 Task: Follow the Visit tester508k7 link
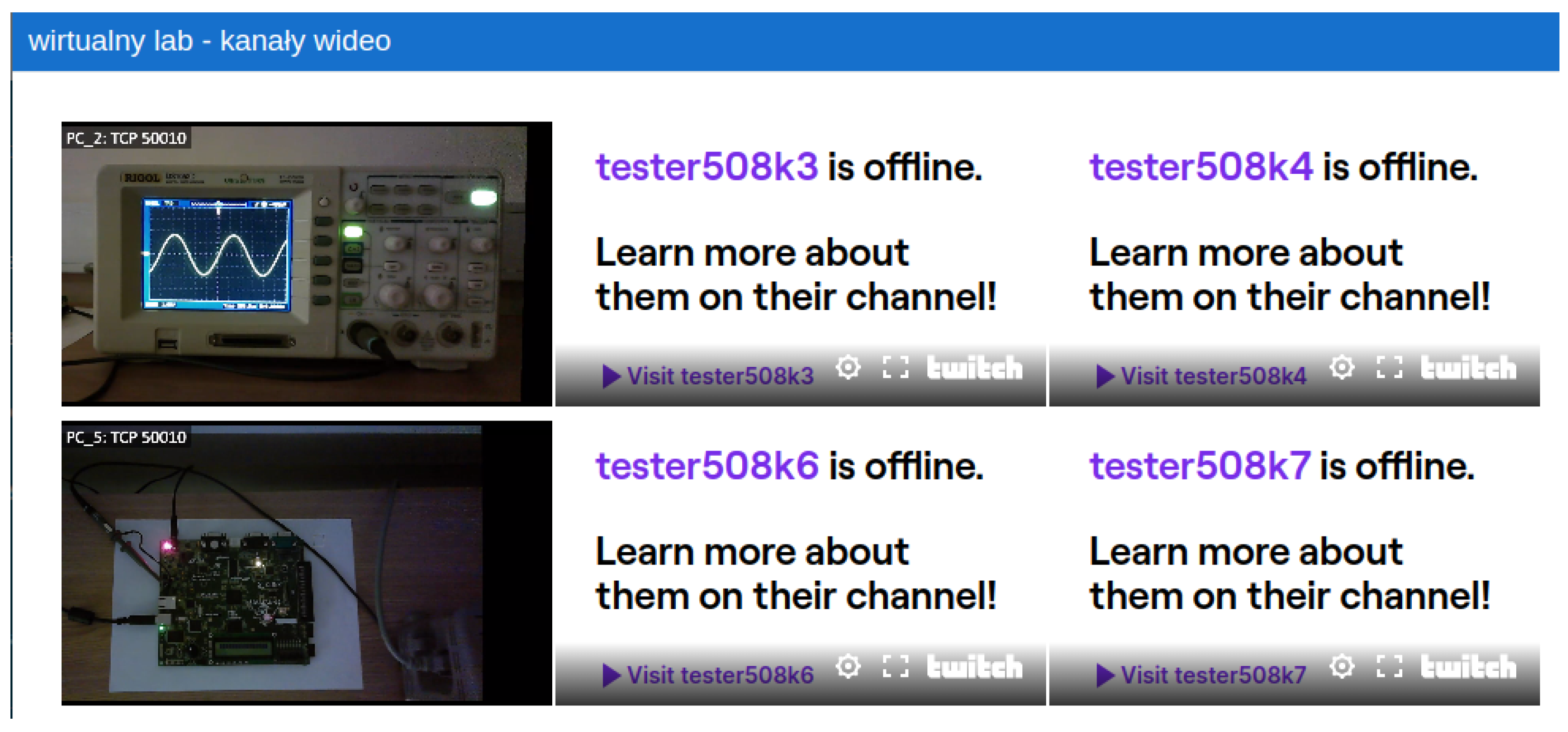[x=1201, y=675]
